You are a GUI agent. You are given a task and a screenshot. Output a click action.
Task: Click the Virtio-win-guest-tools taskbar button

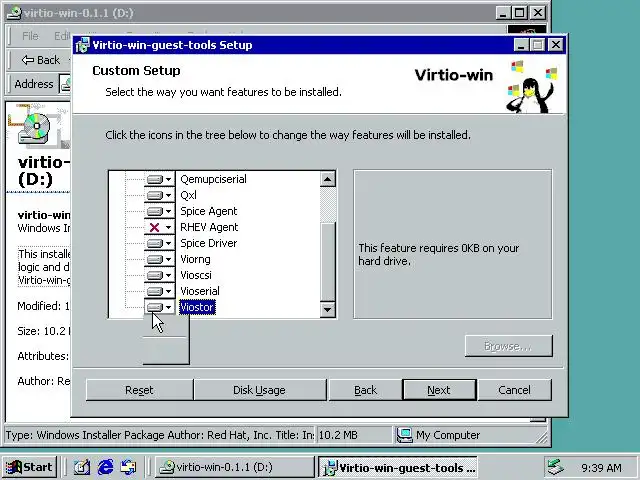398,467
